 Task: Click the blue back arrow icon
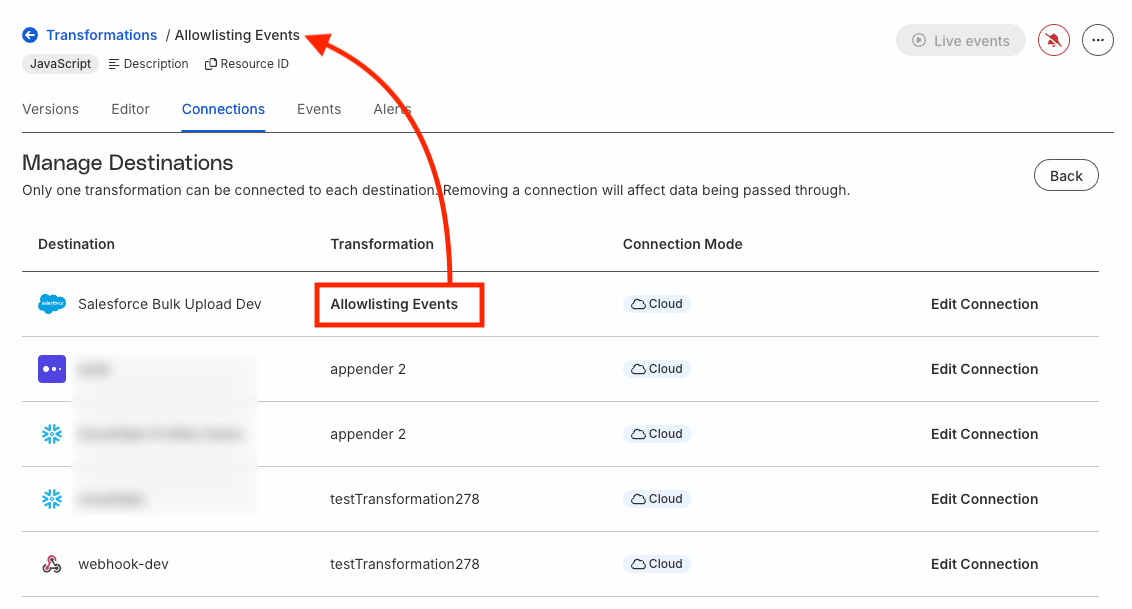pos(30,35)
